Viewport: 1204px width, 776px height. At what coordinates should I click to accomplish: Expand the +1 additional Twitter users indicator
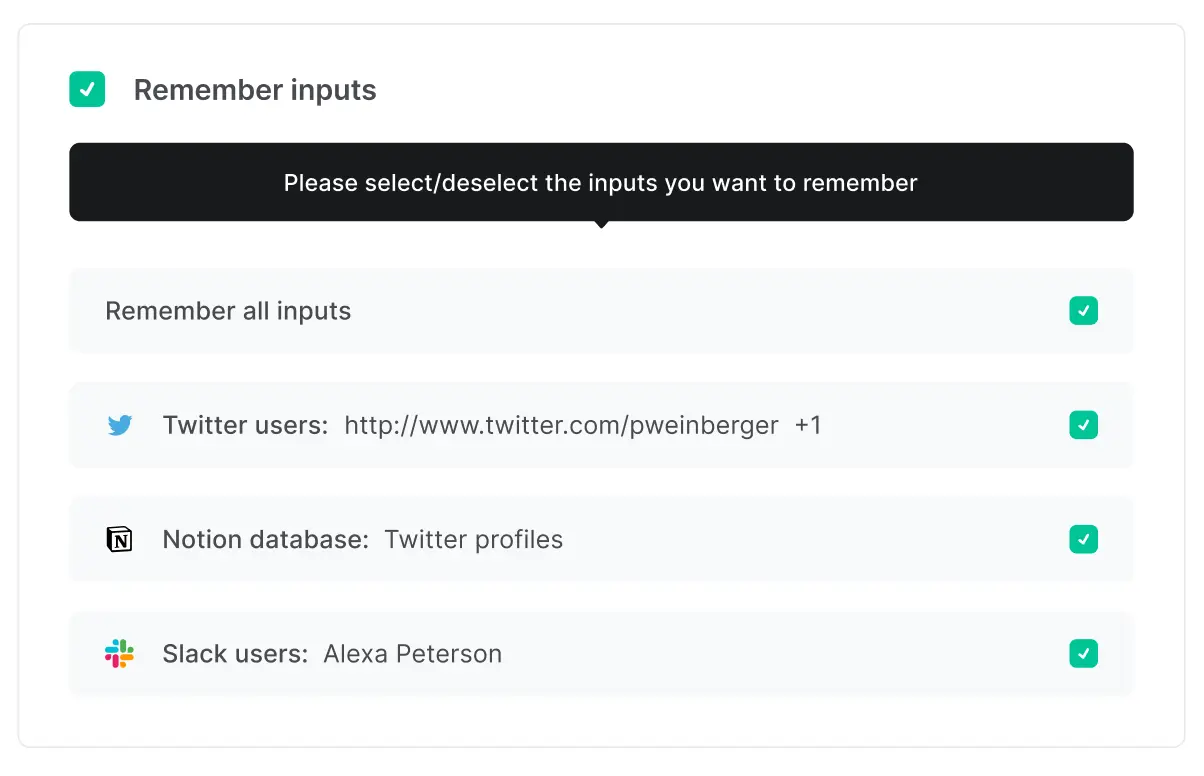[x=808, y=426]
